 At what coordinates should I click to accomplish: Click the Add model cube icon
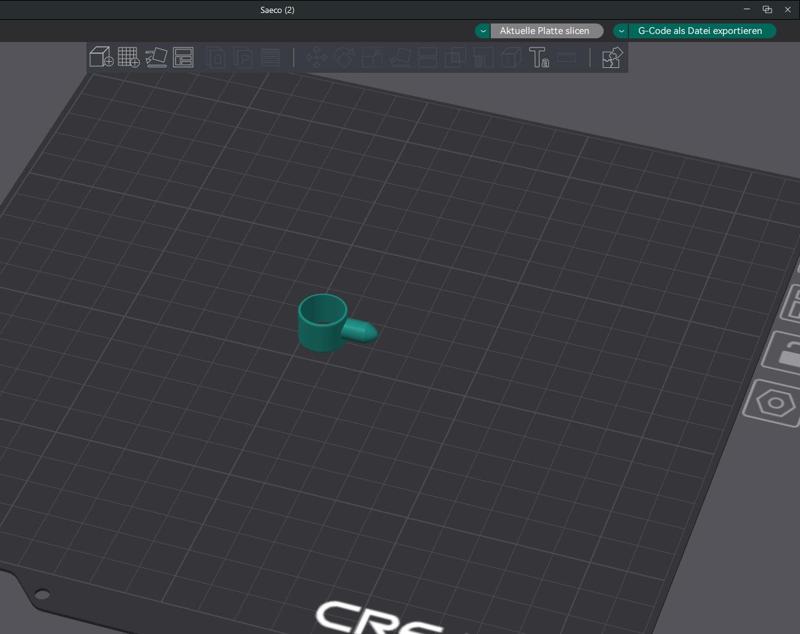point(101,57)
